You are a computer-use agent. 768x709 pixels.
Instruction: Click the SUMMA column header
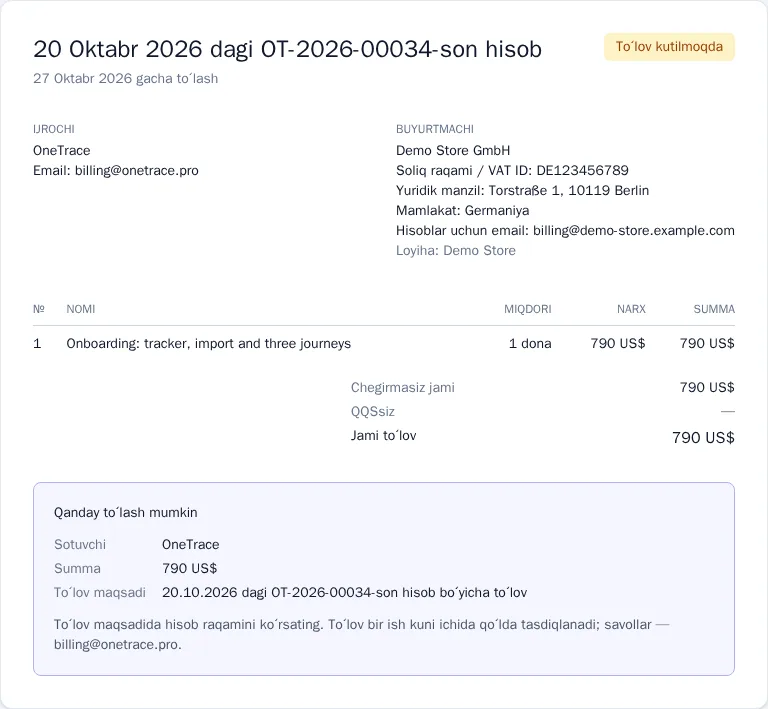tap(714, 309)
